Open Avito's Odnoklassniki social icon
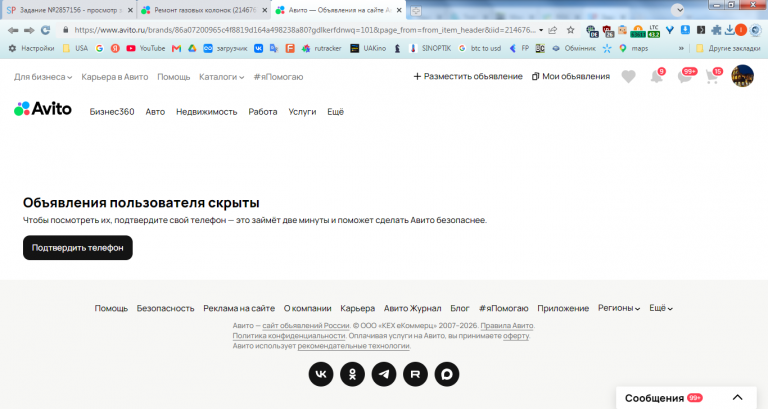 click(352, 374)
